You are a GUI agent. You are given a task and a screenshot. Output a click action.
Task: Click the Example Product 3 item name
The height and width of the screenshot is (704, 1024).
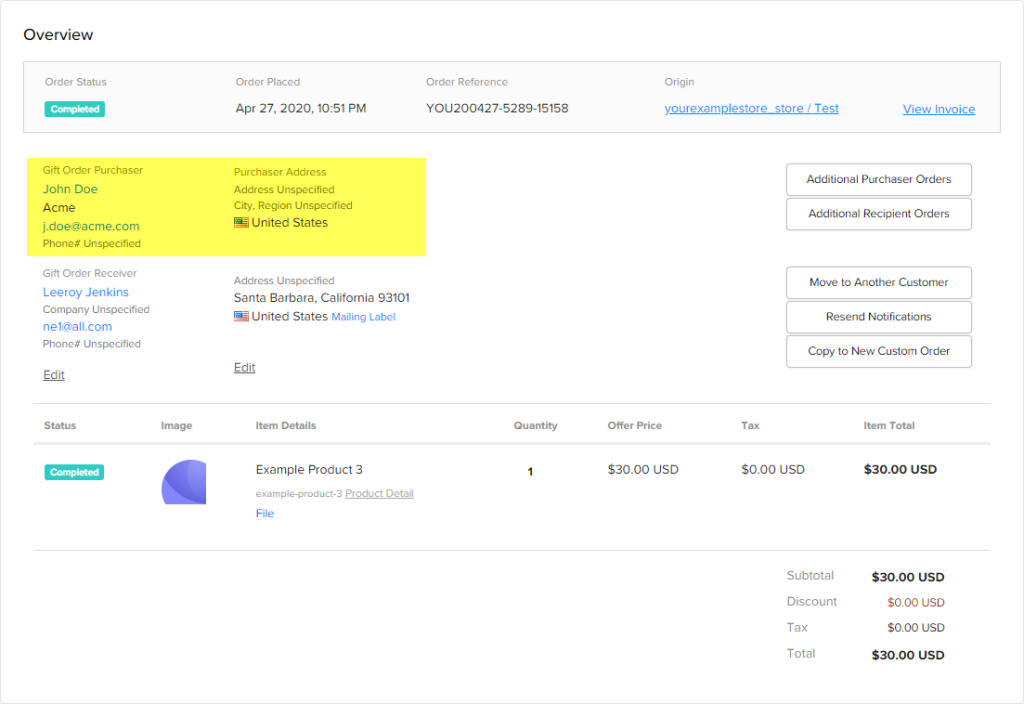(309, 470)
